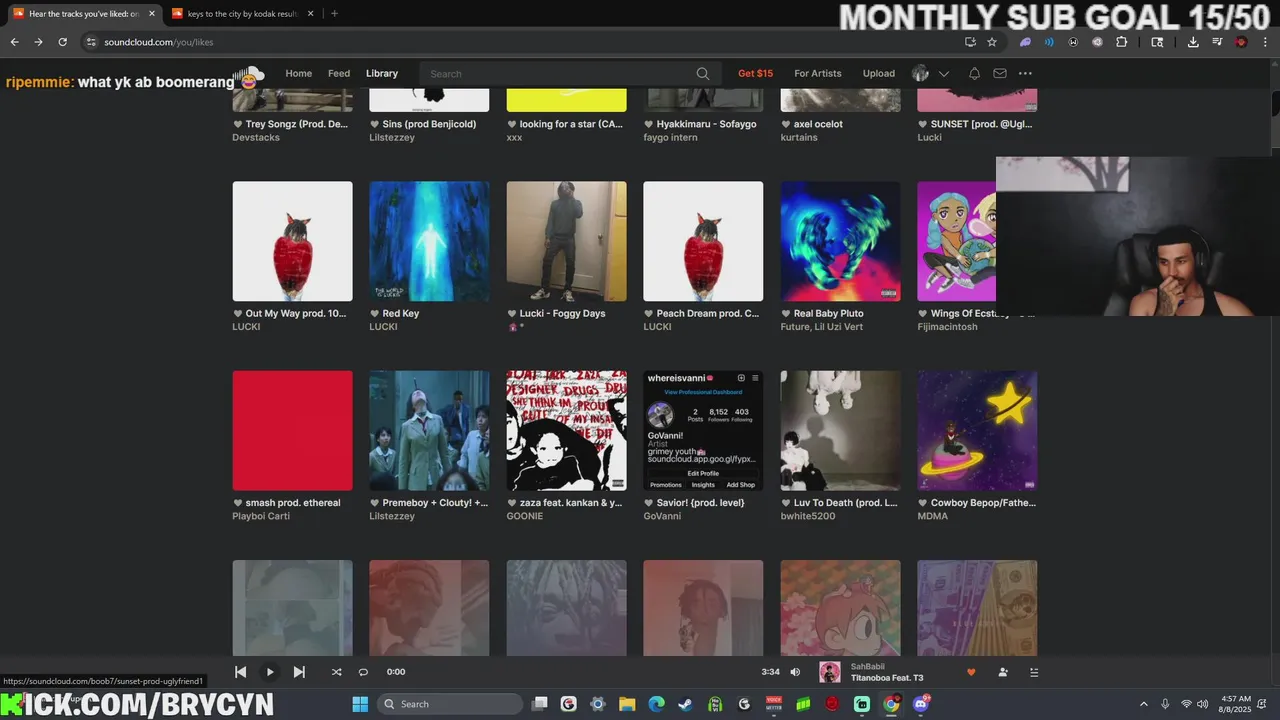This screenshot has width=1280, height=720.
Task: Bookmark this page with the star icon
Action: (x=992, y=42)
